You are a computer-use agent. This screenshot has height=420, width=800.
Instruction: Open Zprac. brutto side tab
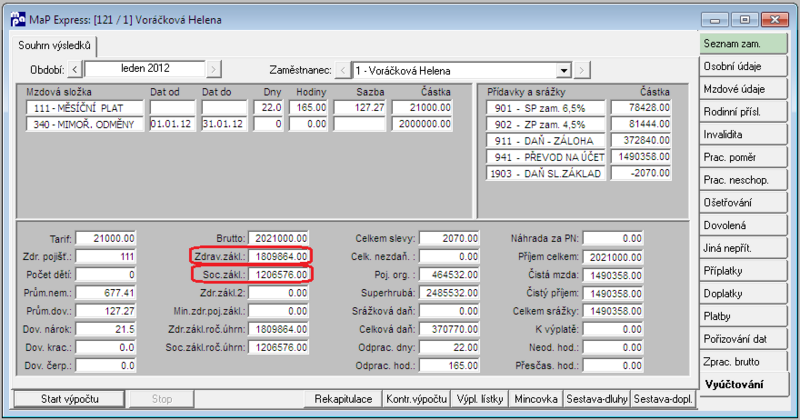click(x=743, y=362)
